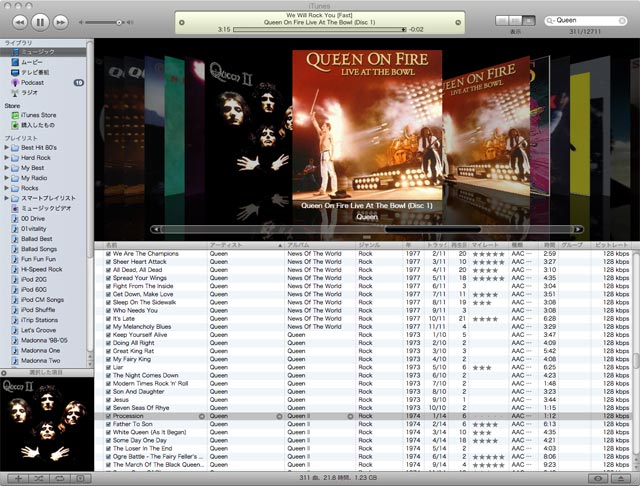The image size is (640, 486).
Task: Select the Ballad Best playlist
Action: tap(36, 239)
